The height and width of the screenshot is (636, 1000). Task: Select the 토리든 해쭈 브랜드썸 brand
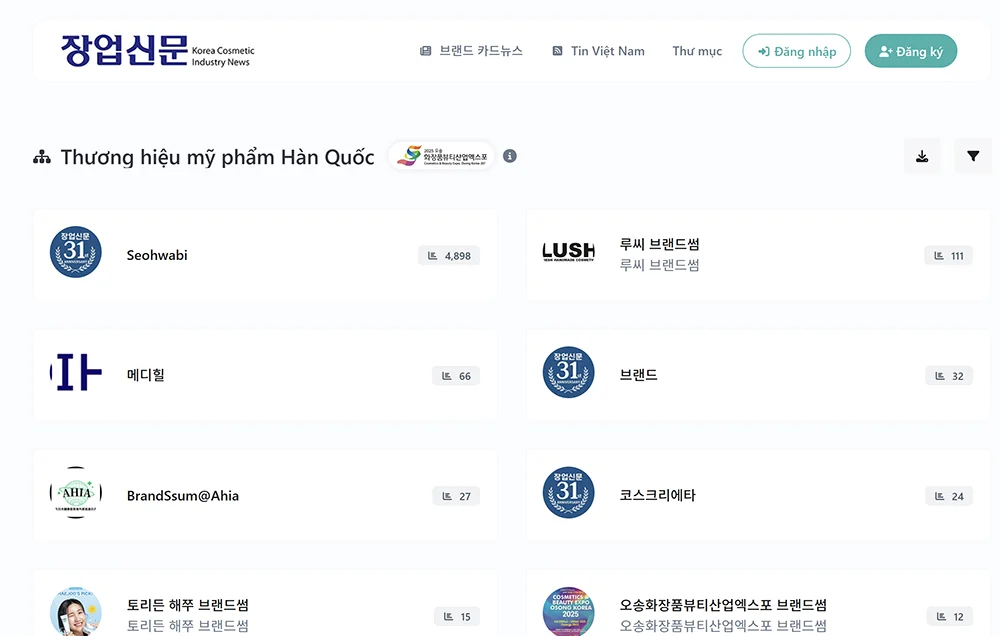[188, 606]
